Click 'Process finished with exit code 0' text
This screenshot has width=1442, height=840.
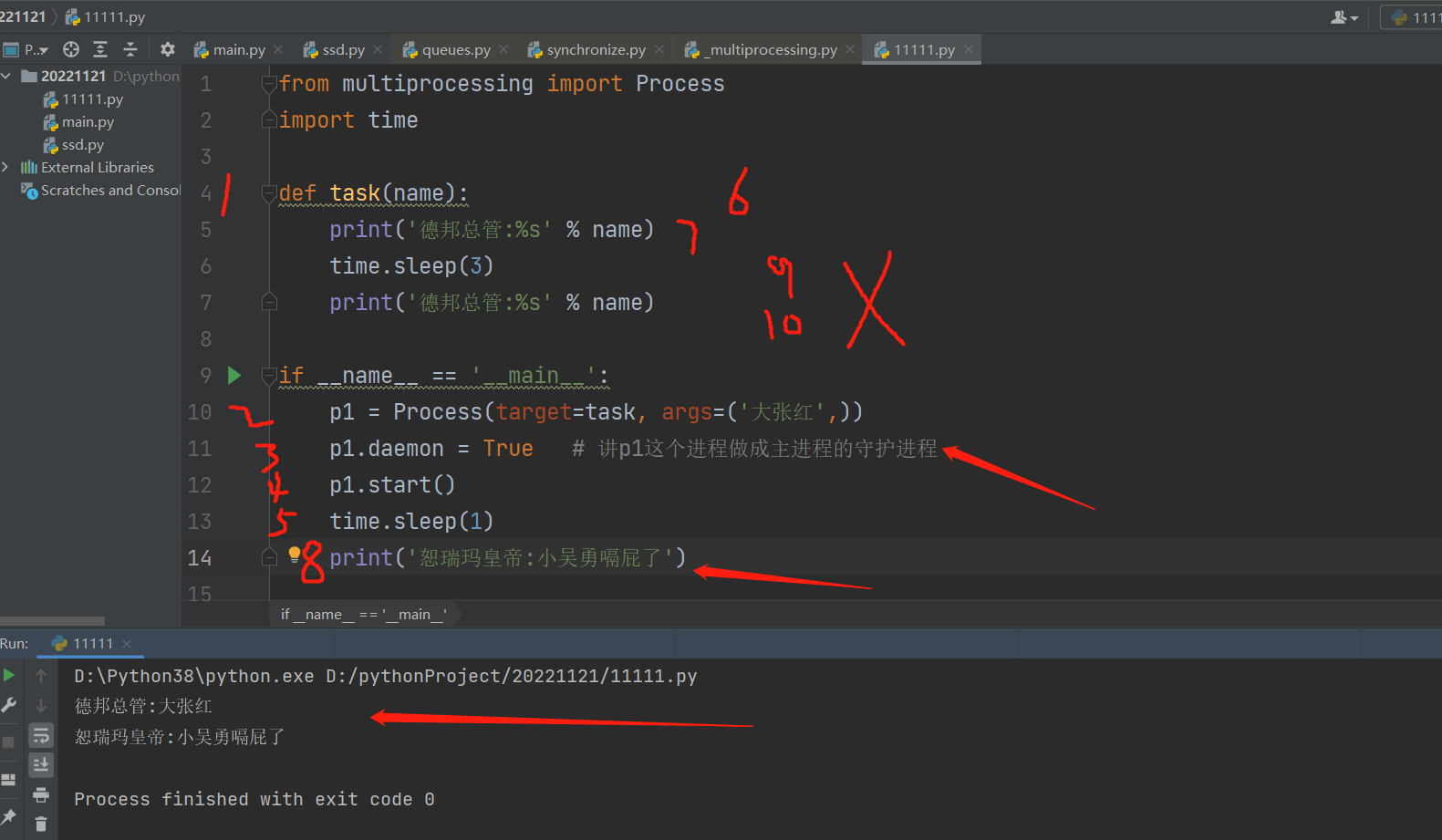254,799
